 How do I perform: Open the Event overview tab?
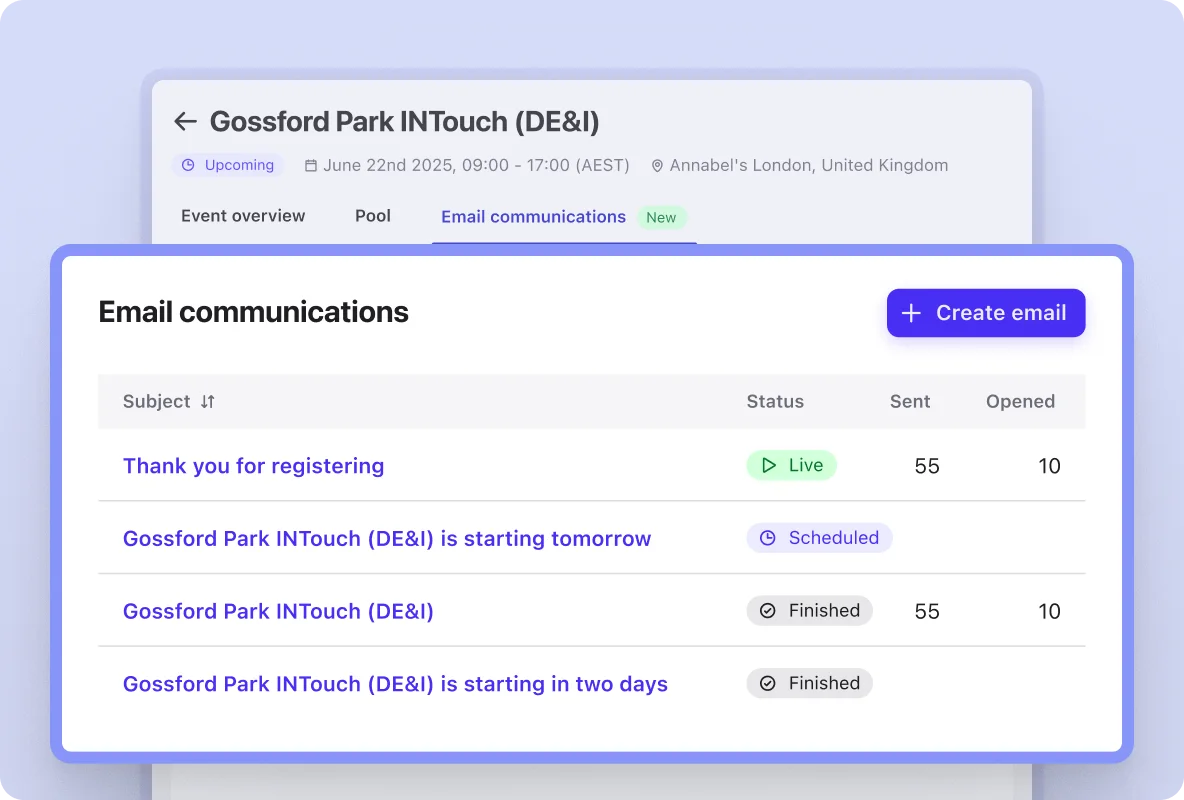click(243, 216)
